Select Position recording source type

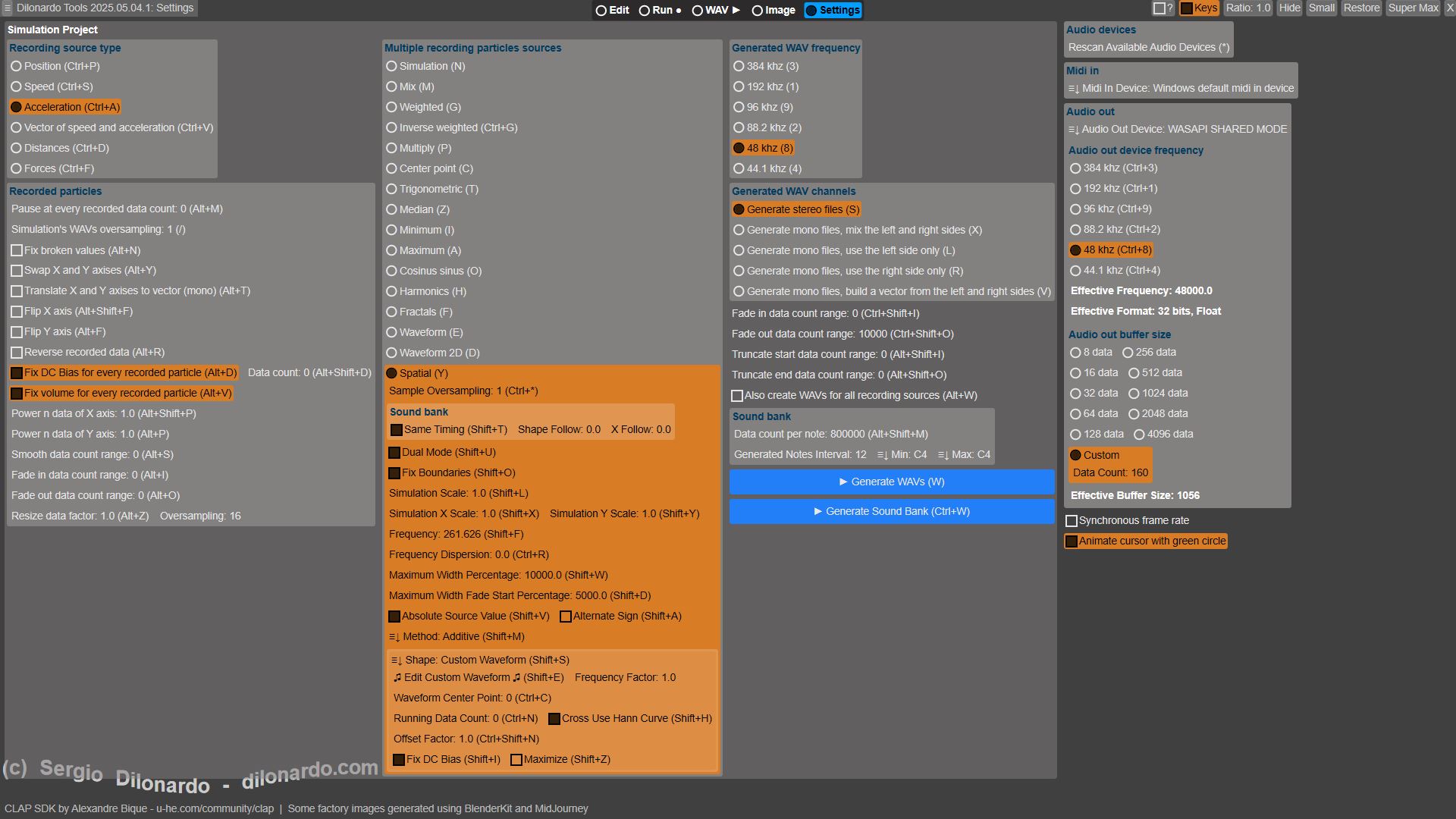[x=16, y=67]
